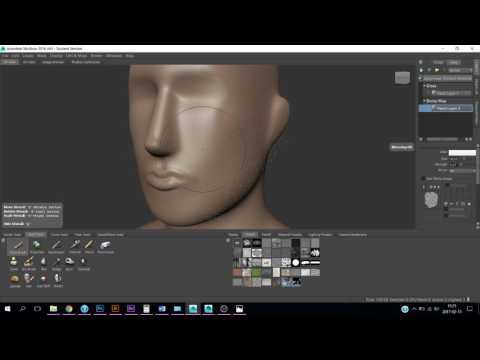Toggle the Use Stamp Image checkbox

tap(423, 179)
